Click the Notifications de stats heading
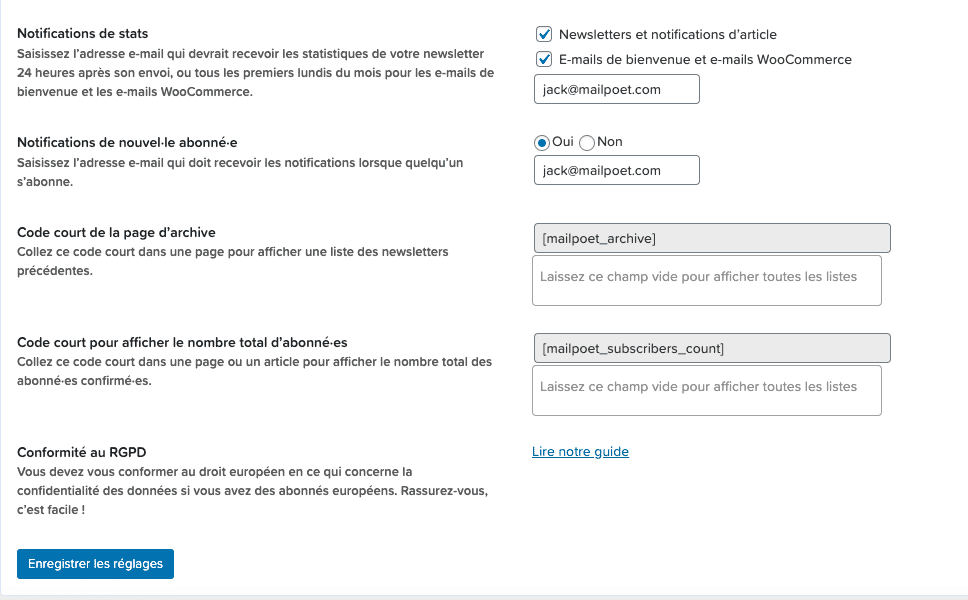The height and width of the screenshot is (600, 968). click(x=83, y=34)
